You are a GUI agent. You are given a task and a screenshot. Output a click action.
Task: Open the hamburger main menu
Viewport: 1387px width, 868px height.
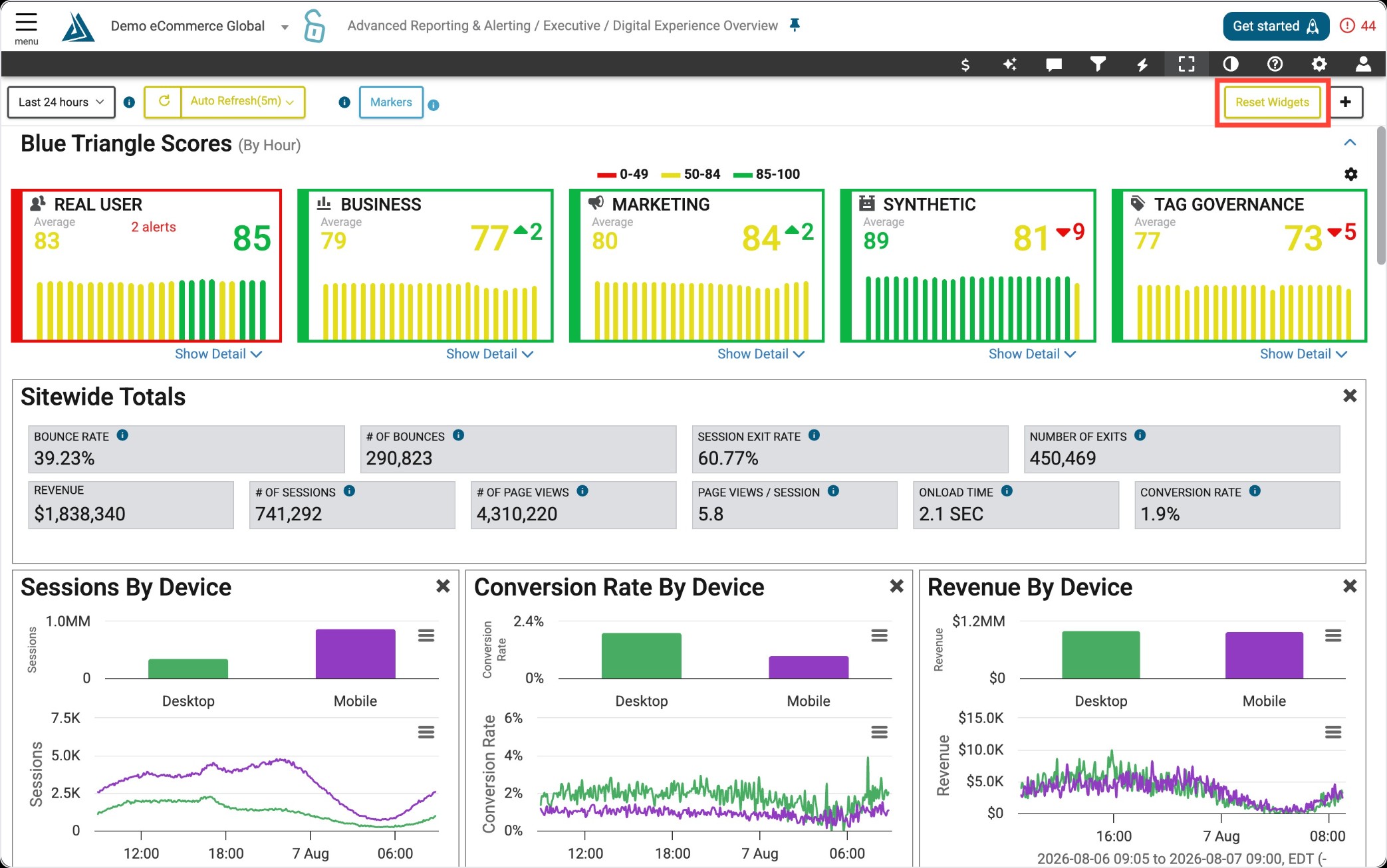click(26, 27)
